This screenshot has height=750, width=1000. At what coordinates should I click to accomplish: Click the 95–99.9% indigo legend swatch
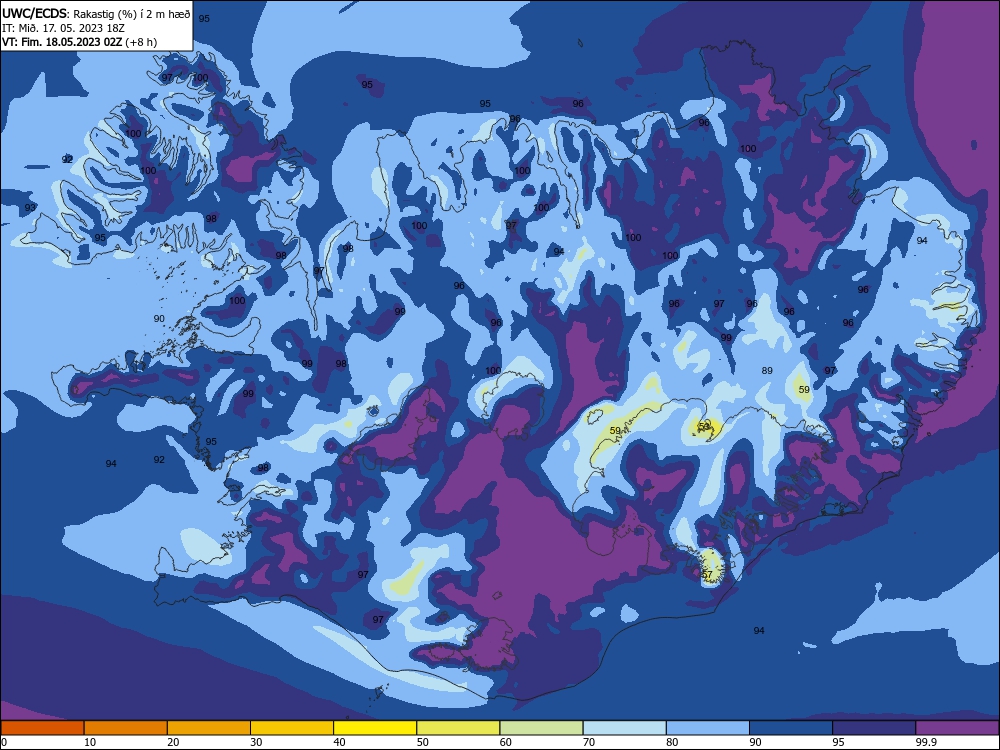tap(874, 728)
